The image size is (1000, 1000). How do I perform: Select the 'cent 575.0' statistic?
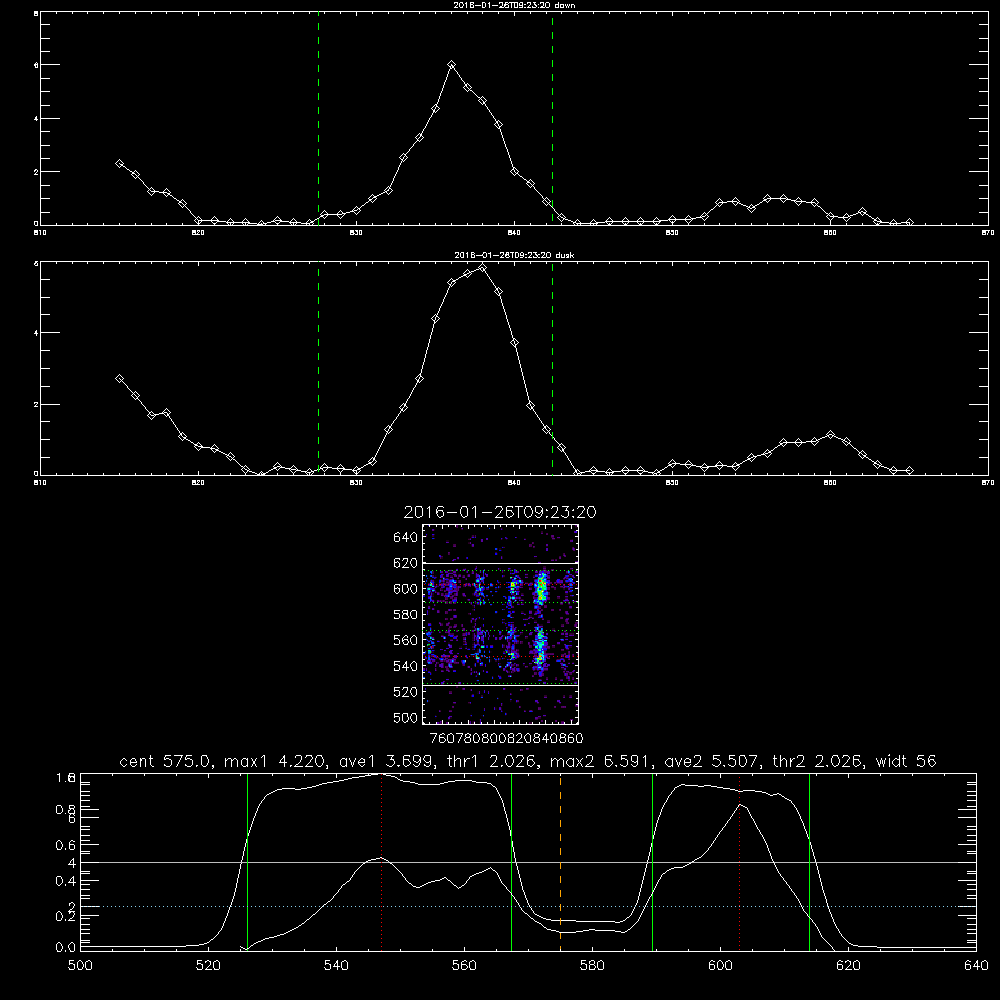coord(167,761)
